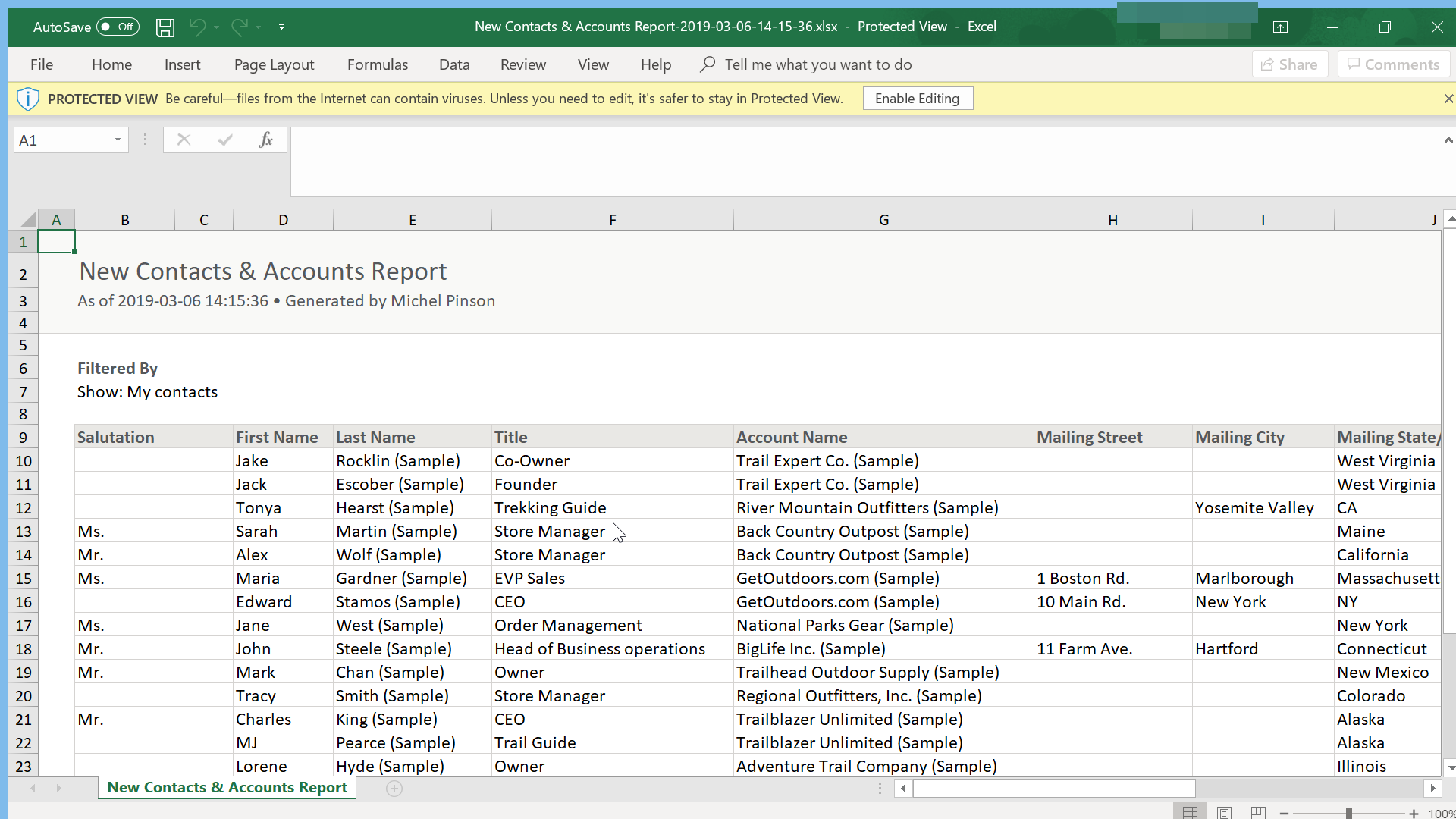The width and height of the screenshot is (1456, 819).
Task: Select Normal view in the status bar
Action: 1189,812
